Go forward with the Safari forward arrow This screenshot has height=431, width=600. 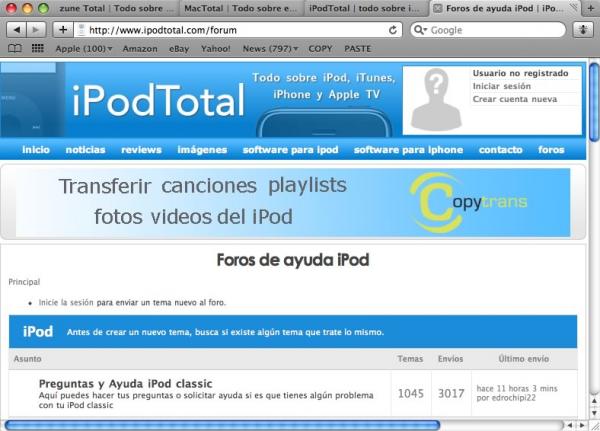click(36, 30)
